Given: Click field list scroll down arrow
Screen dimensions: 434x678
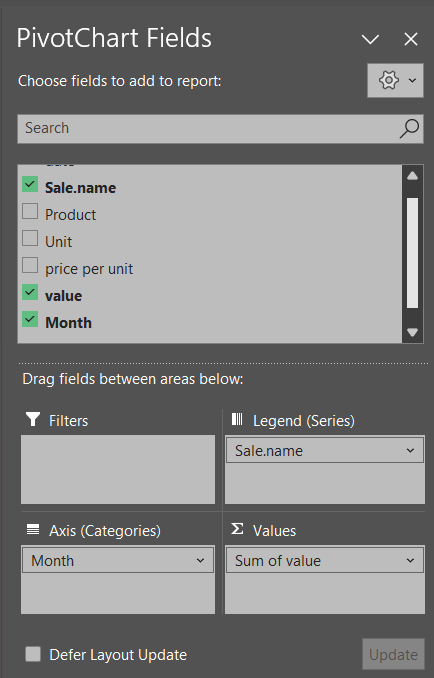Looking at the screenshot, I should pyautogui.click(x=412, y=332).
